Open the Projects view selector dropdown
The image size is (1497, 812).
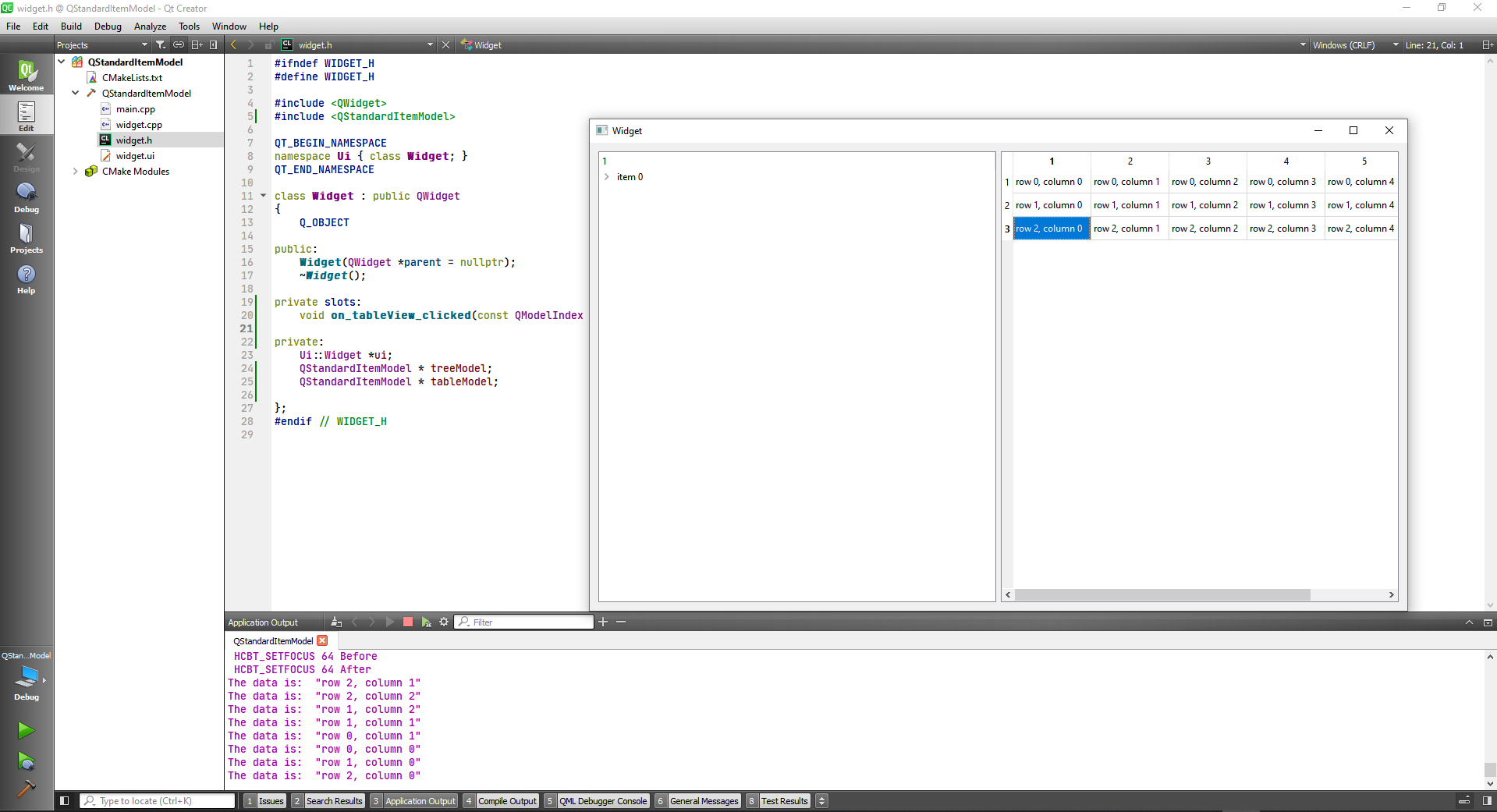click(101, 44)
